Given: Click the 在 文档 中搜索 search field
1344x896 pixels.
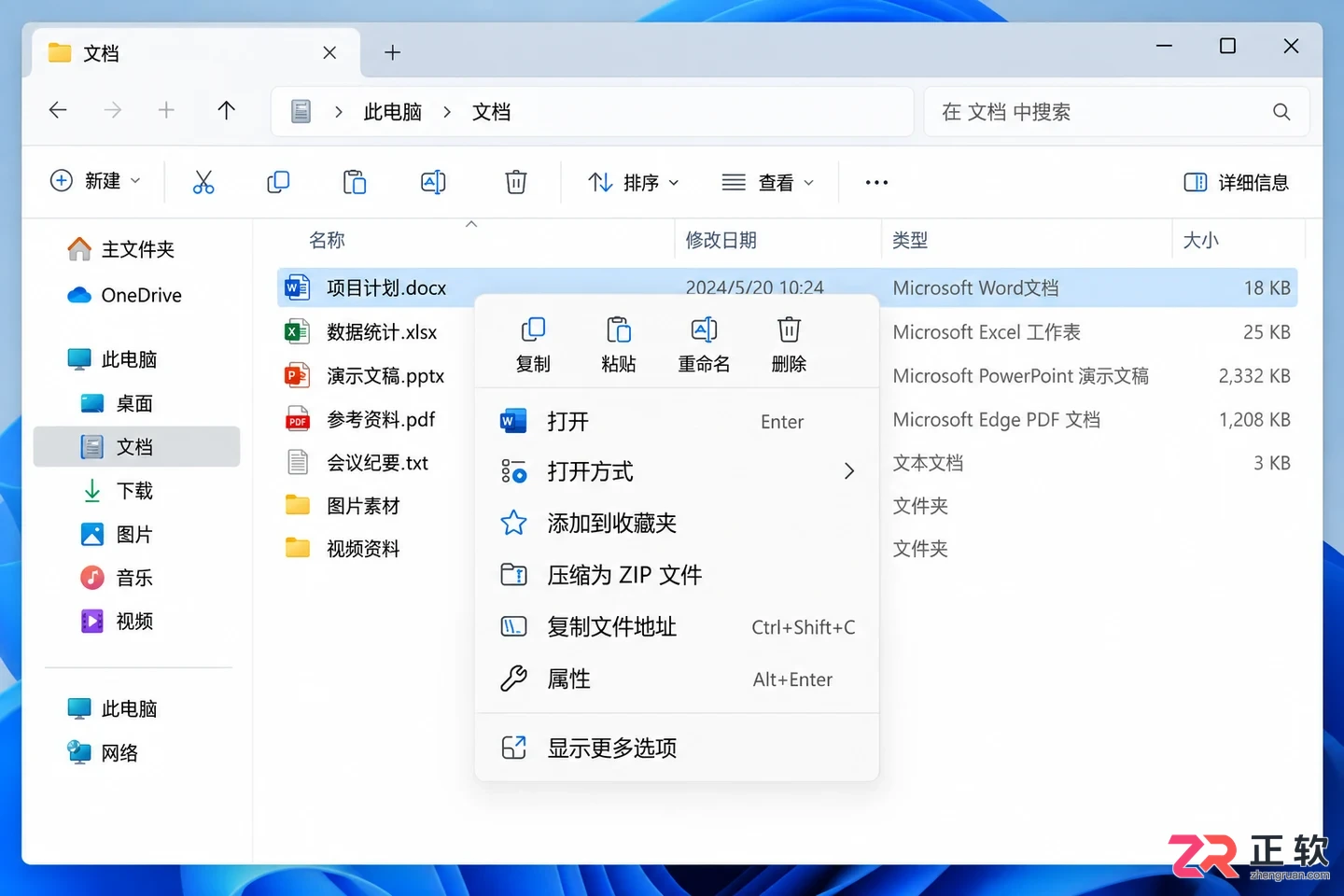Looking at the screenshot, I should point(1116,112).
